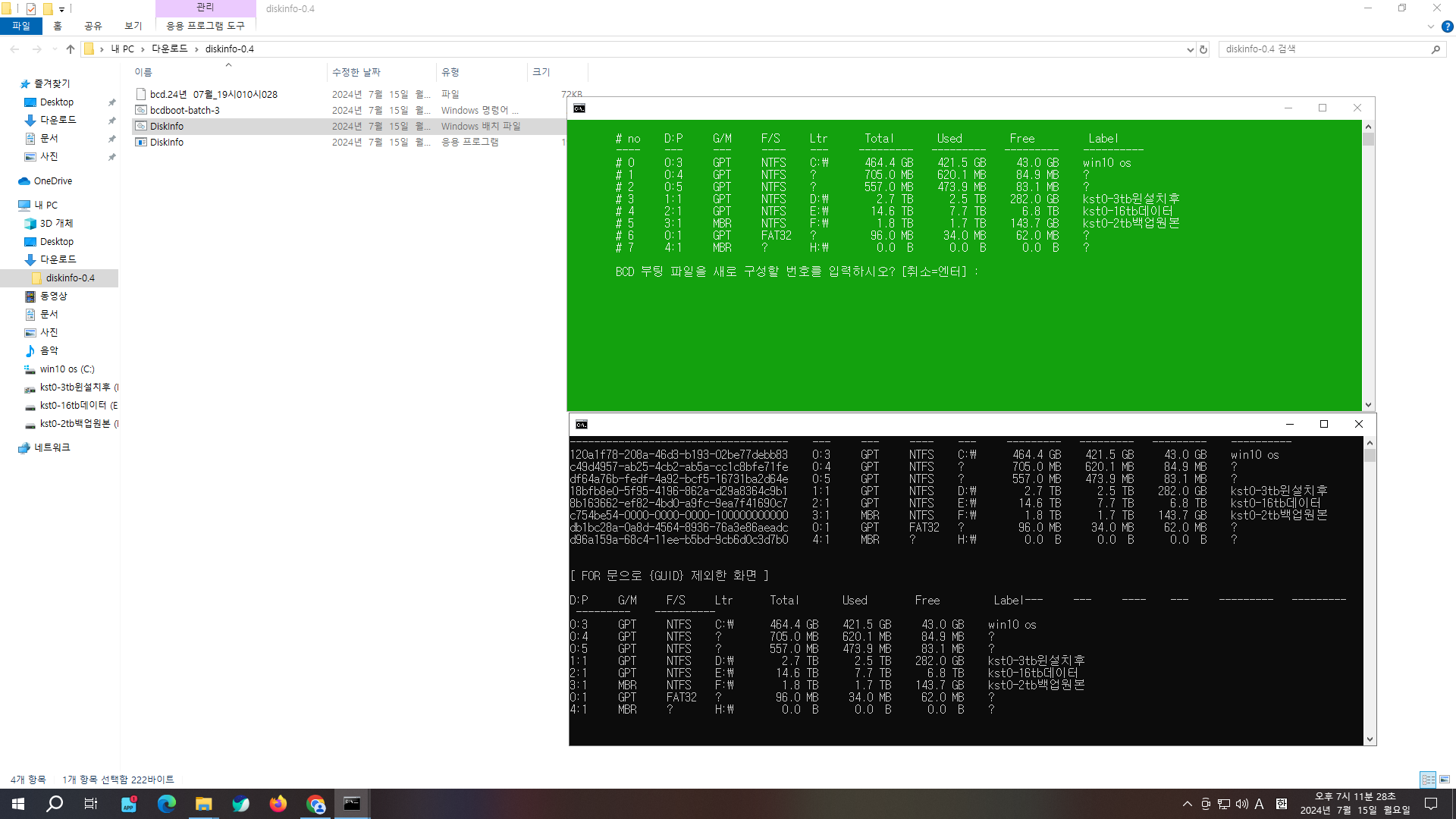Switch to the 보기 ribbon tab
The width and height of the screenshot is (1456, 819).
(x=133, y=26)
